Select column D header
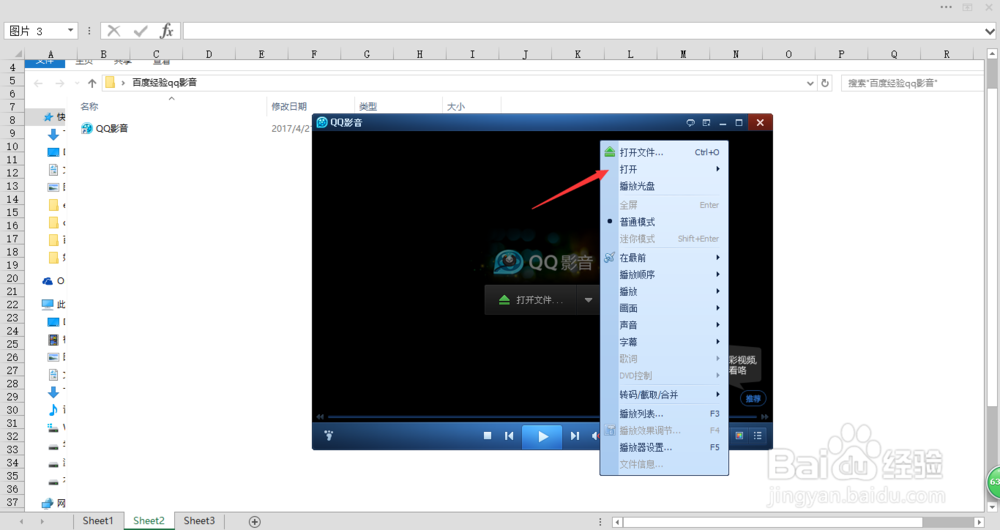 (209, 54)
